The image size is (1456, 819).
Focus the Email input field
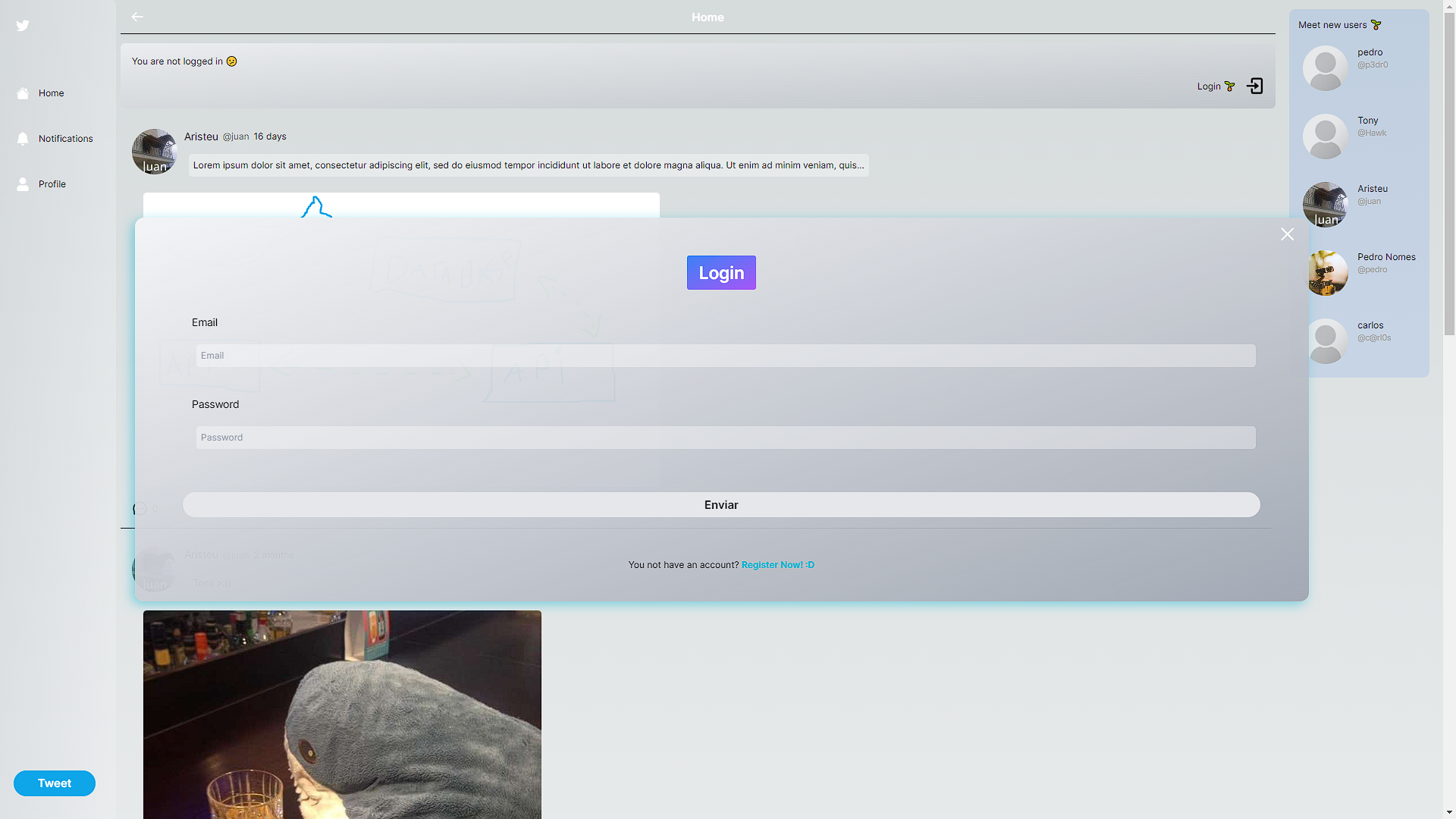click(725, 356)
